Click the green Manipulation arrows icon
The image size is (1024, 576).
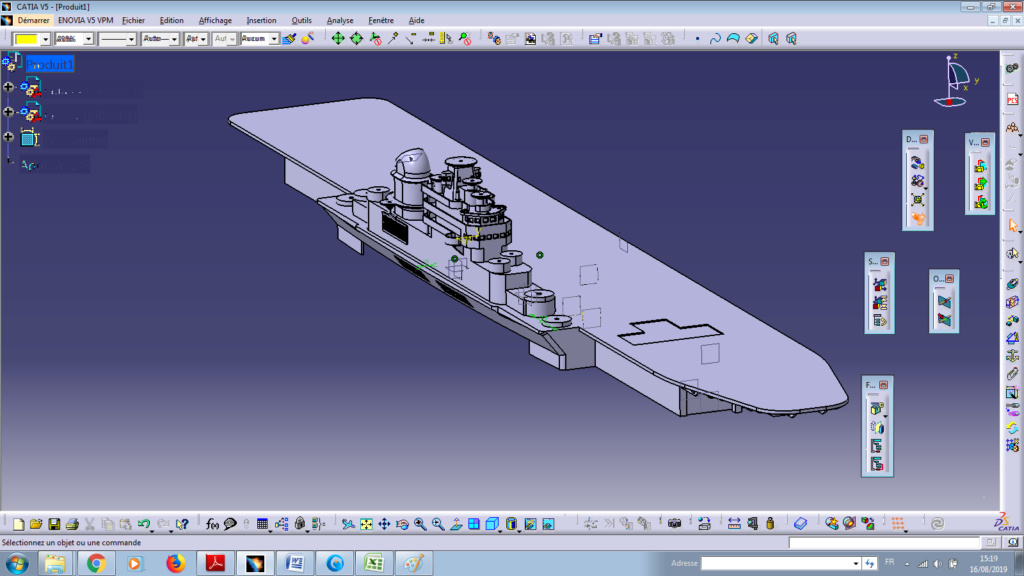(x=338, y=39)
